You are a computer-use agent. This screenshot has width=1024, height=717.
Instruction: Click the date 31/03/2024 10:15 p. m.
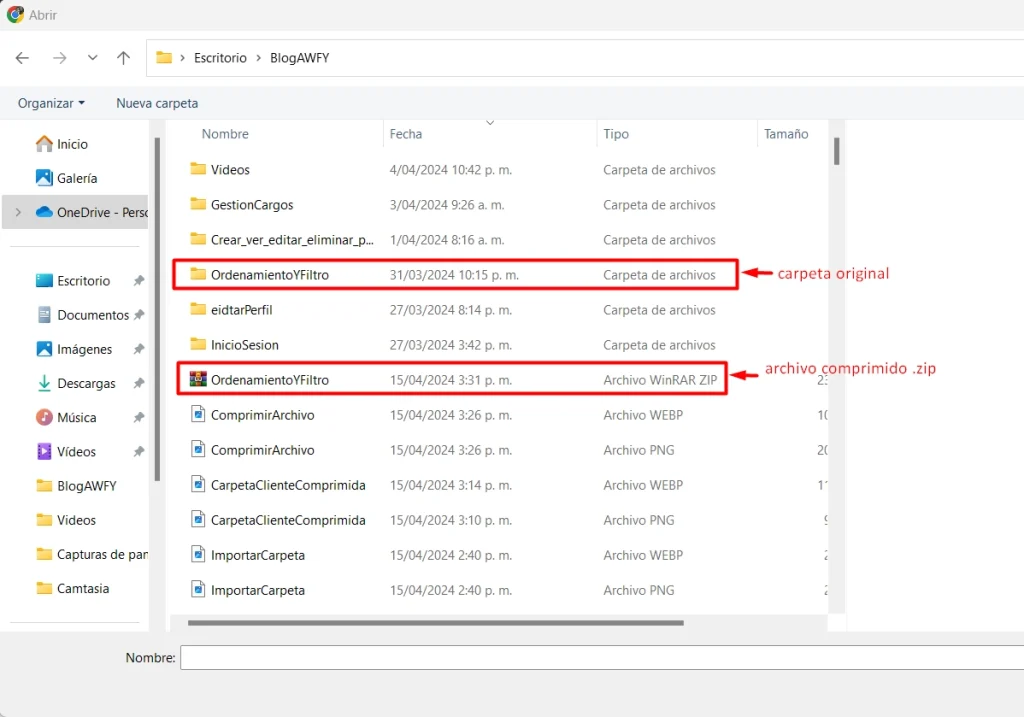pyautogui.click(x=454, y=275)
